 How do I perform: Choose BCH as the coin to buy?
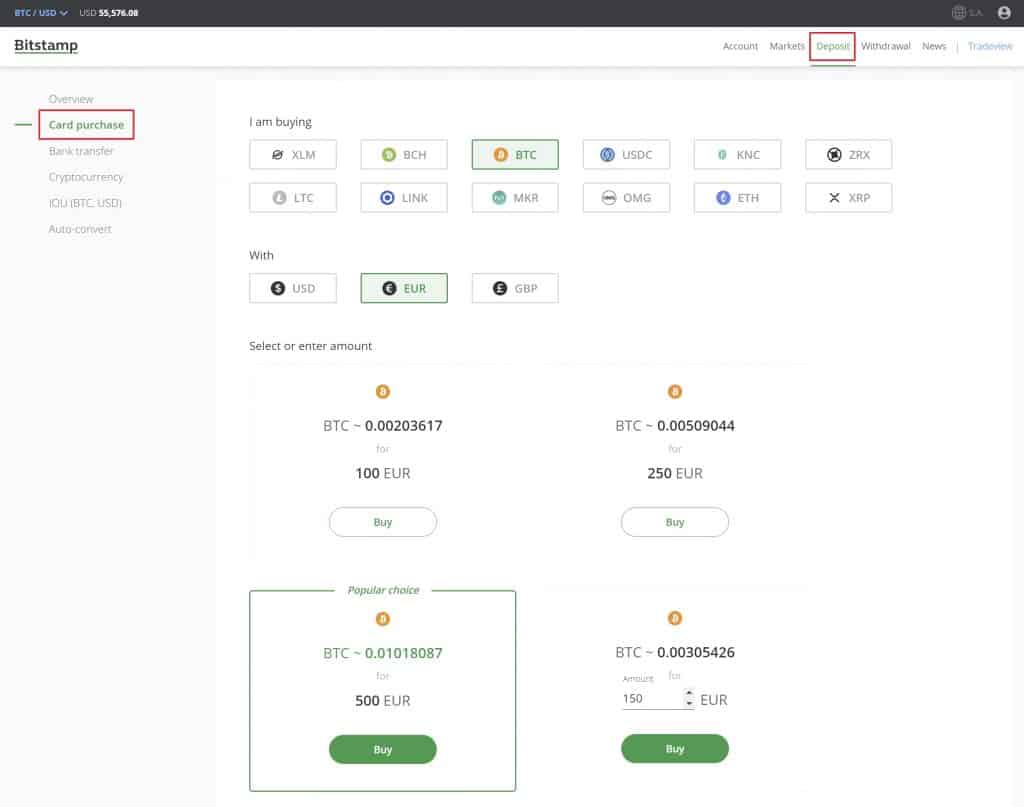tap(404, 155)
